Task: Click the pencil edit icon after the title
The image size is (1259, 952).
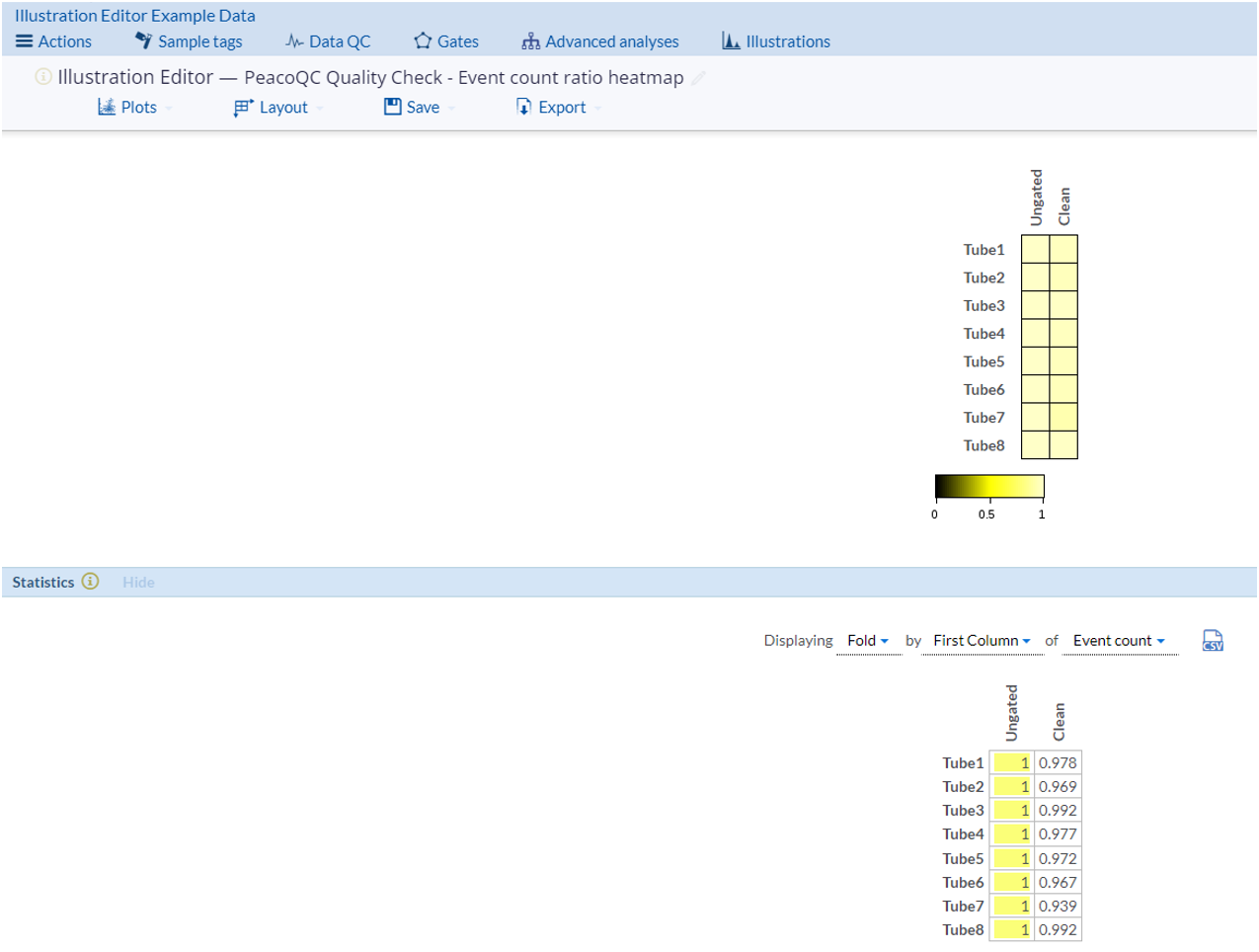Action: tap(699, 77)
